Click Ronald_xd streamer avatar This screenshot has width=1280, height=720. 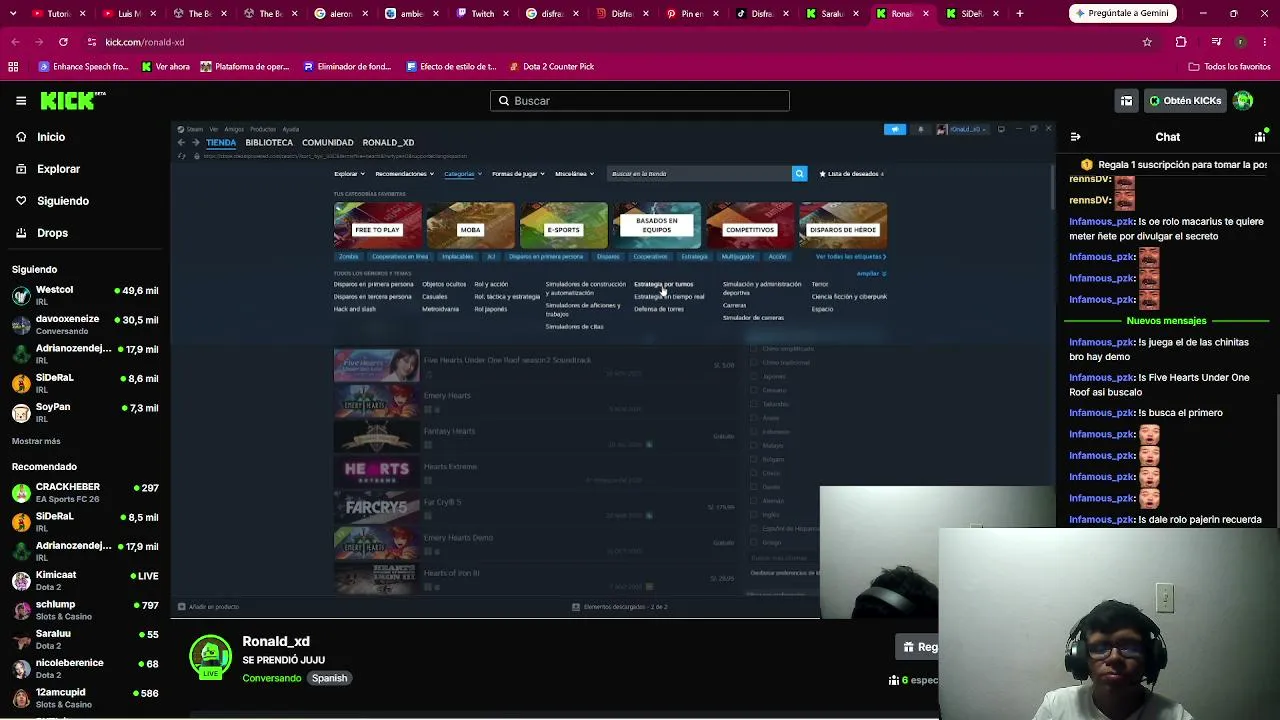[210, 658]
